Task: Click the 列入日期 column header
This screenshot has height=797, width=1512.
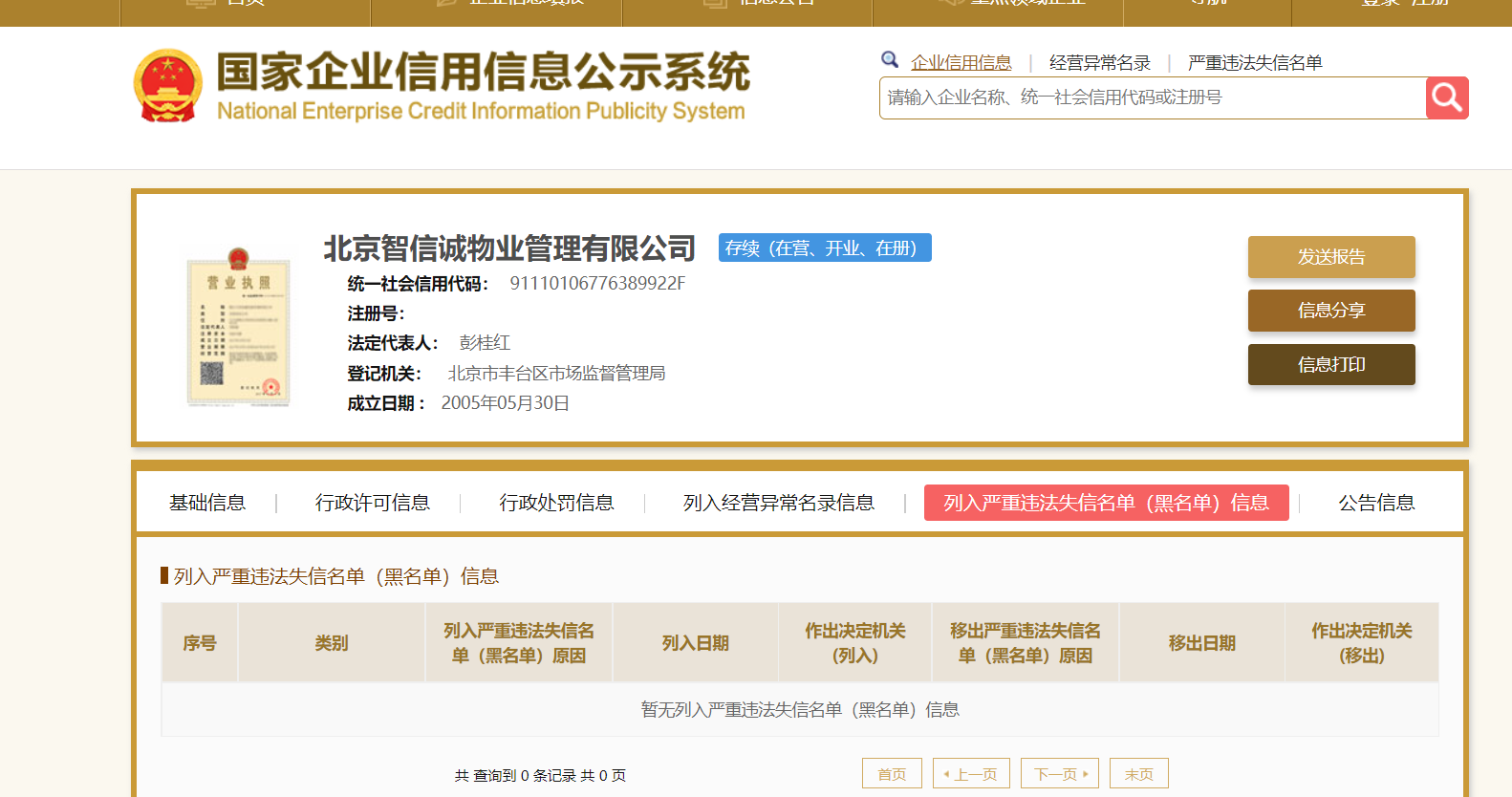Action: pos(696,643)
